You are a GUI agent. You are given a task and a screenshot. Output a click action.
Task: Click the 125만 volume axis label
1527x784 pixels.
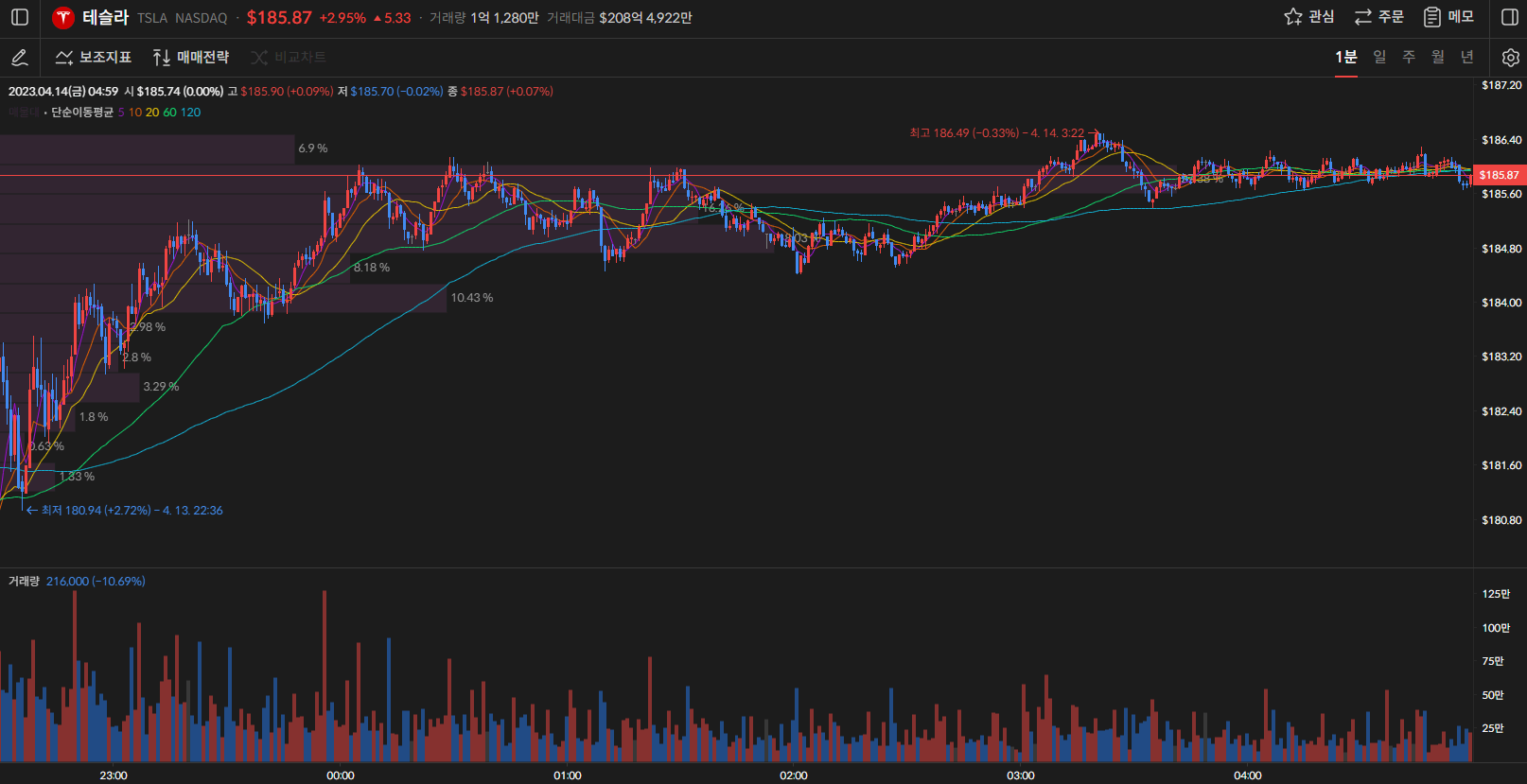1496,594
